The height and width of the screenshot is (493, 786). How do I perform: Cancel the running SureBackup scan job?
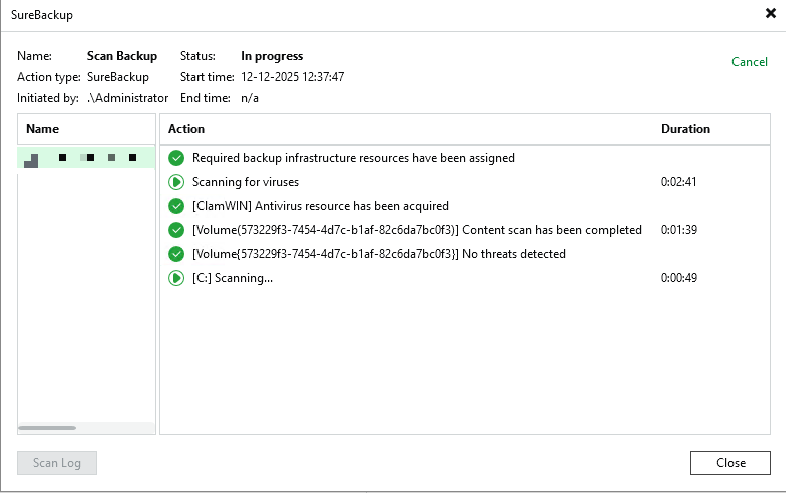[749, 62]
